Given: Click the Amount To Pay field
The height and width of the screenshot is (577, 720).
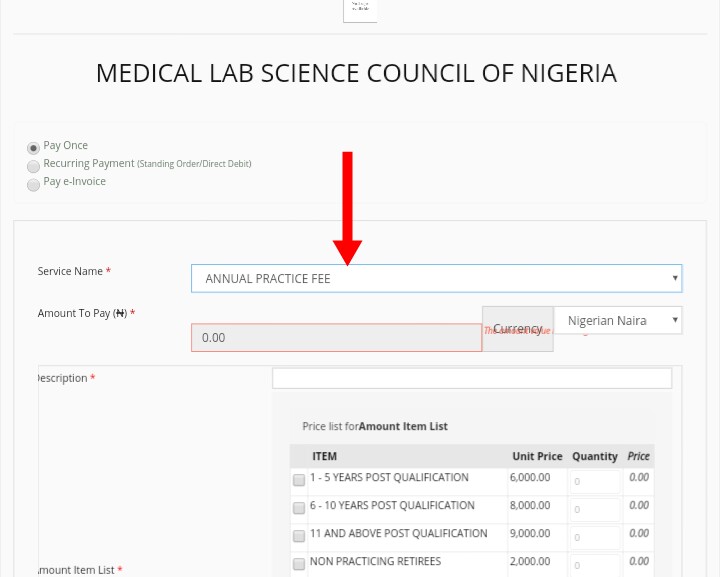Looking at the screenshot, I should pyautogui.click(x=336, y=338).
